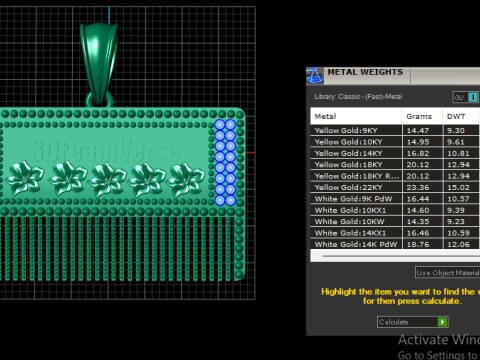Image resolution: width=480 pixels, height=360 pixels.
Task: Select the Yellow Gold:14KY row
Action: coord(395,153)
